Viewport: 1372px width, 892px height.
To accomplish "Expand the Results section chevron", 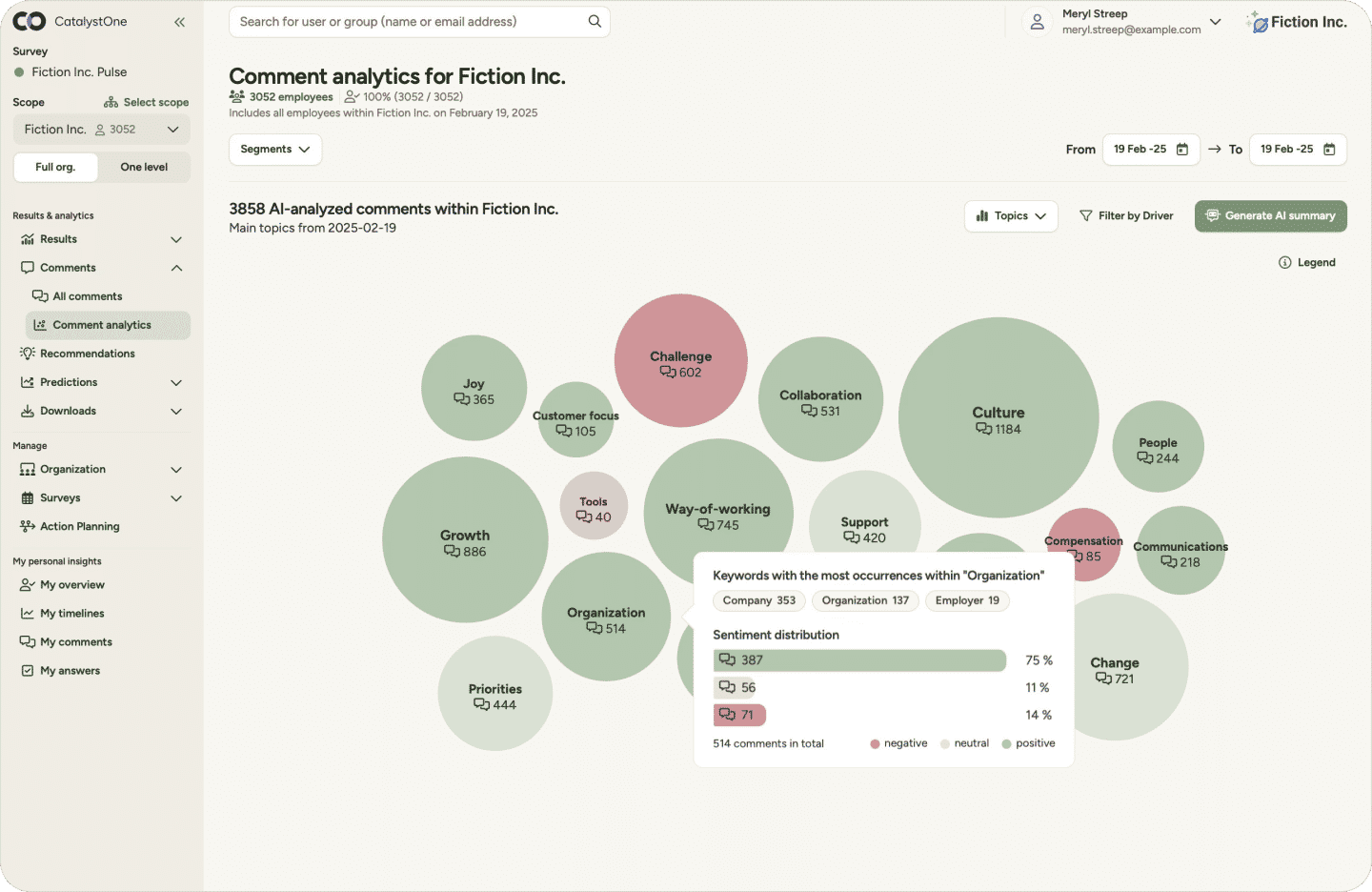I will click(176, 239).
